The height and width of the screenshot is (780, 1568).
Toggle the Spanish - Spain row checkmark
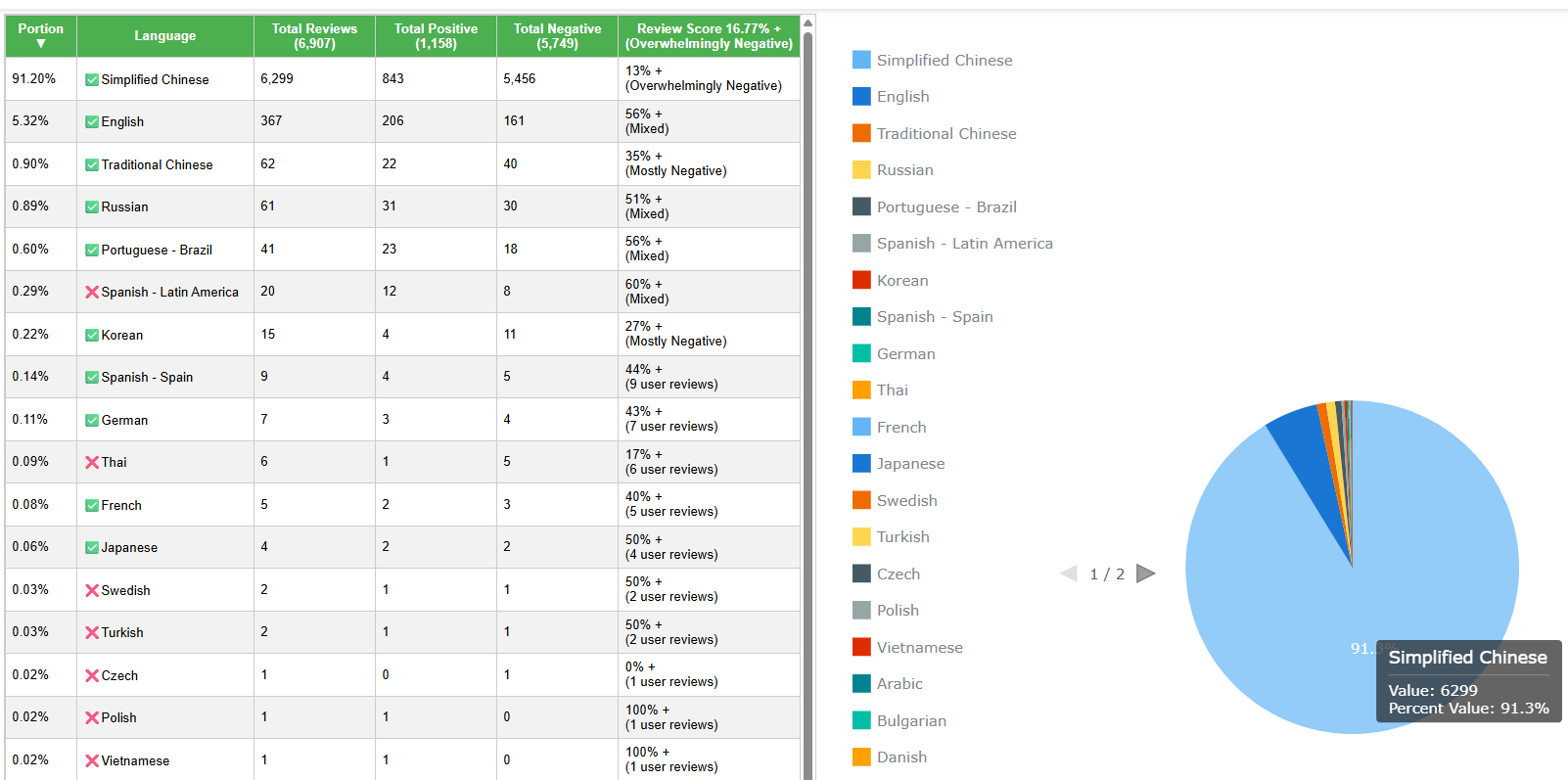pyautogui.click(x=92, y=378)
